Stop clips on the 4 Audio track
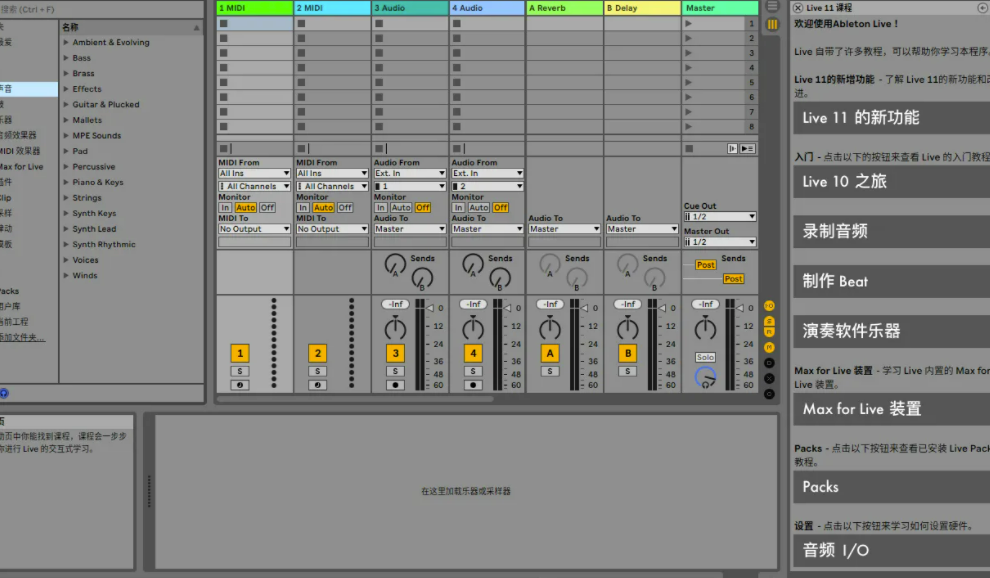The image size is (990, 578). [x=456, y=148]
